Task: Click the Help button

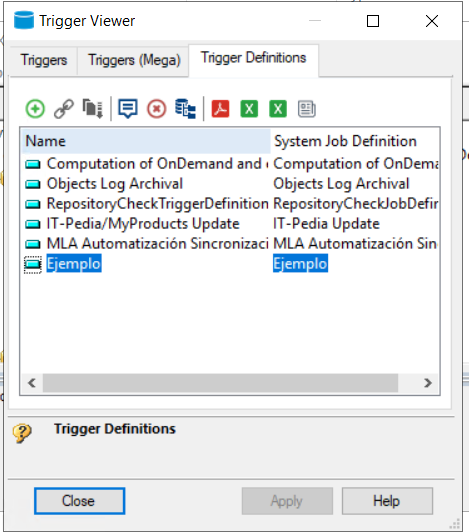Action: pyautogui.click(x=387, y=501)
